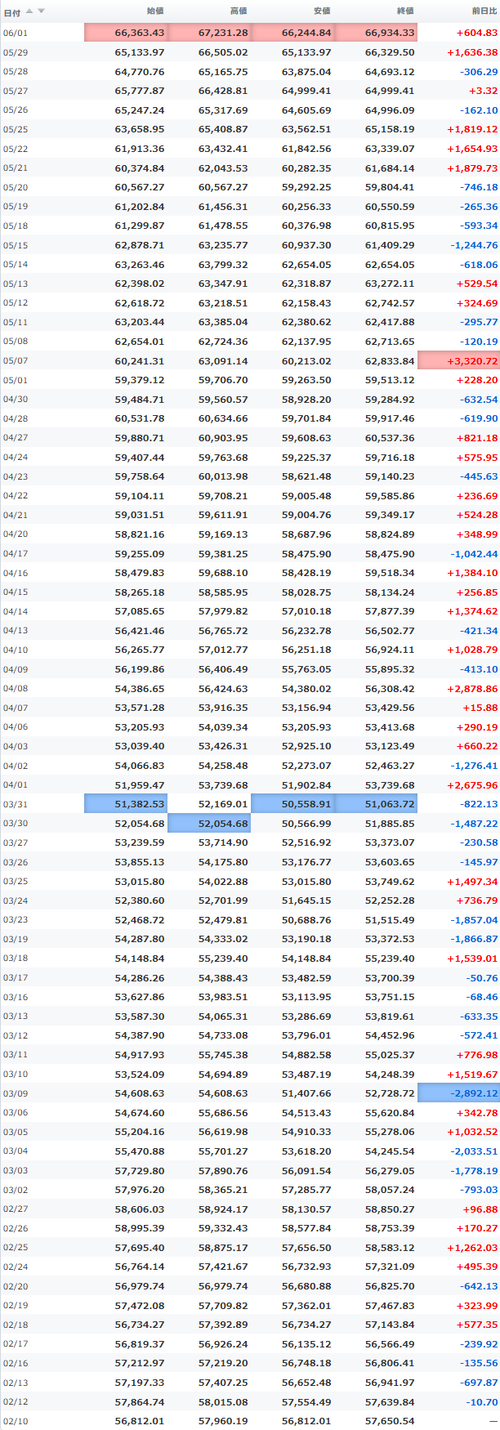The image size is (500, 1430).
Task: Select the 04/01 date cell
Action: point(13,787)
